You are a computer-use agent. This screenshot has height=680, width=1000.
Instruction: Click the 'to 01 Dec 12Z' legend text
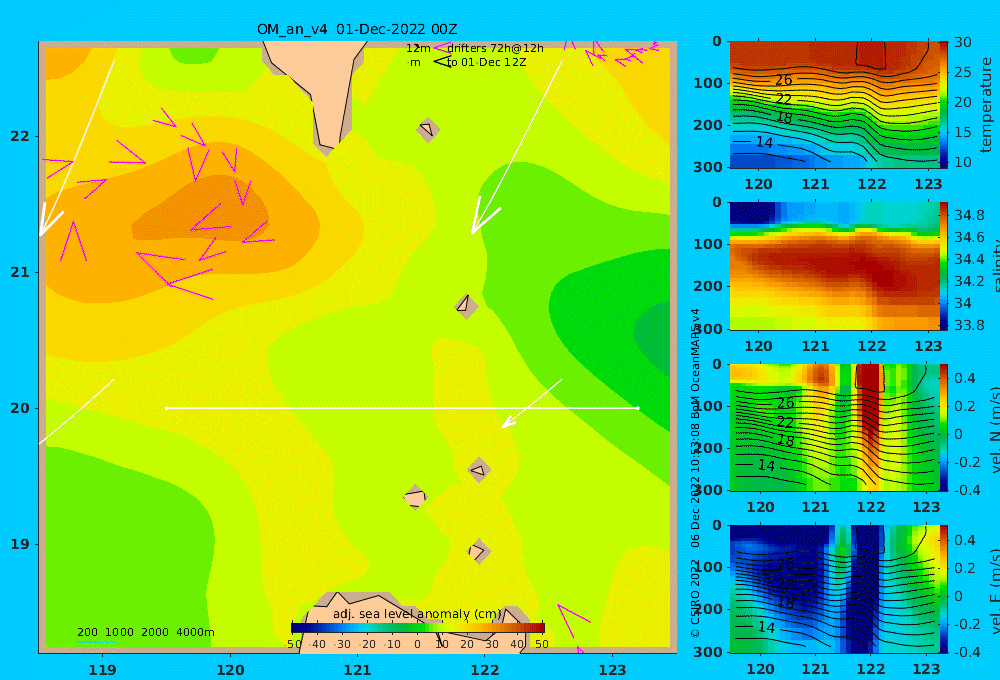(487, 63)
